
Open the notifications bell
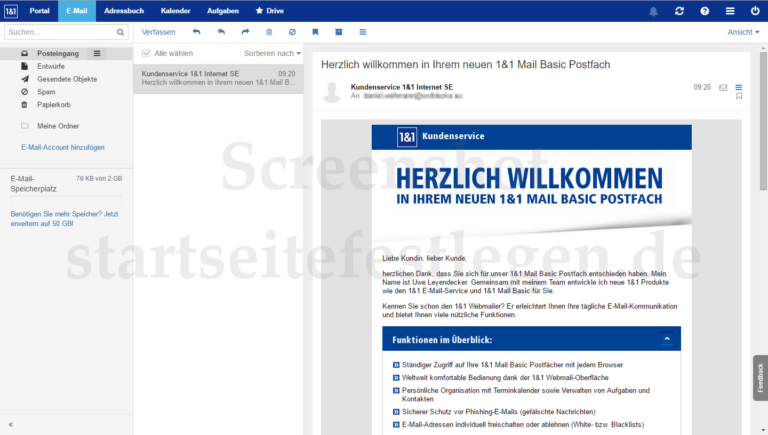(x=653, y=11)
